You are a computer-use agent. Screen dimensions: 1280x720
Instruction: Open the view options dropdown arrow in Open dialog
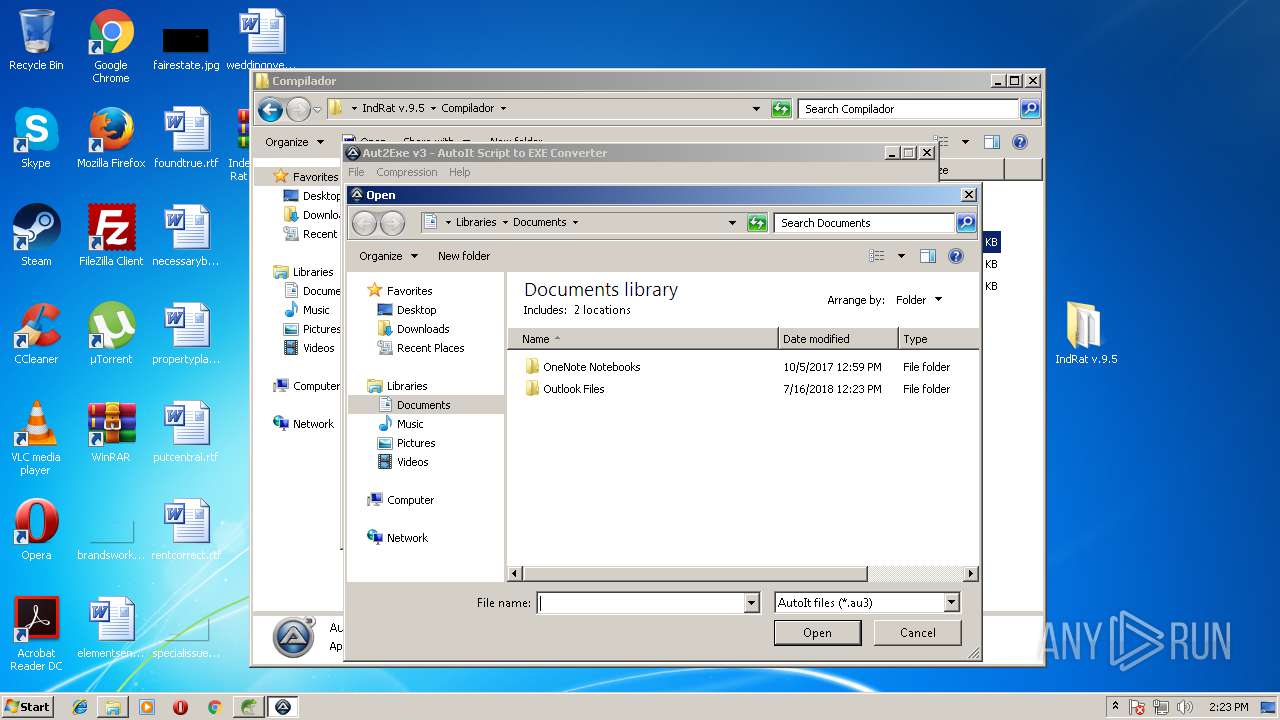pyautogui.click(x=901, y=256)
